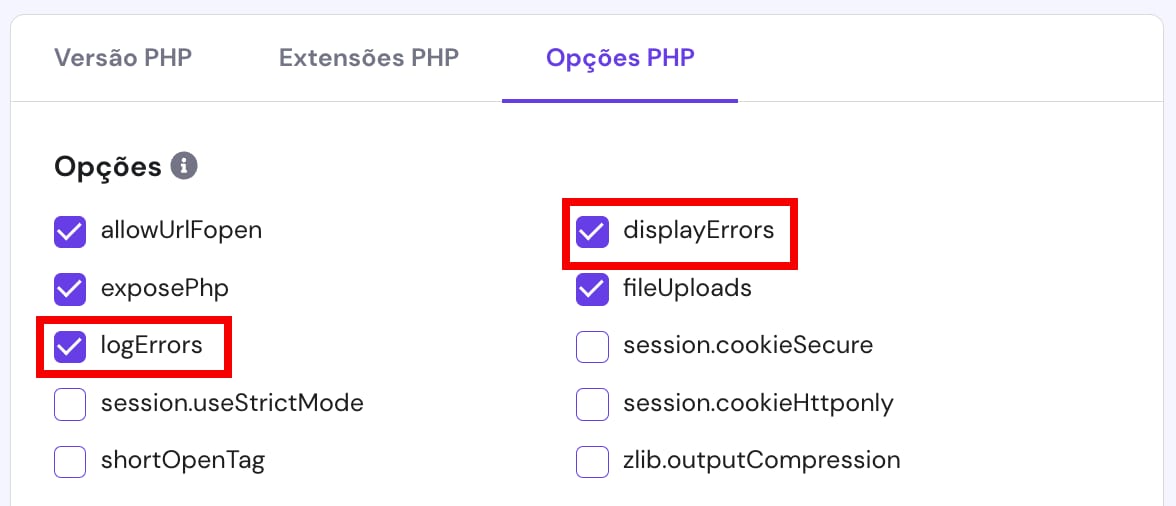Click the allowUrlFopen label text
This screenshot has height=506, width=1176.
[x=181, y=231]
